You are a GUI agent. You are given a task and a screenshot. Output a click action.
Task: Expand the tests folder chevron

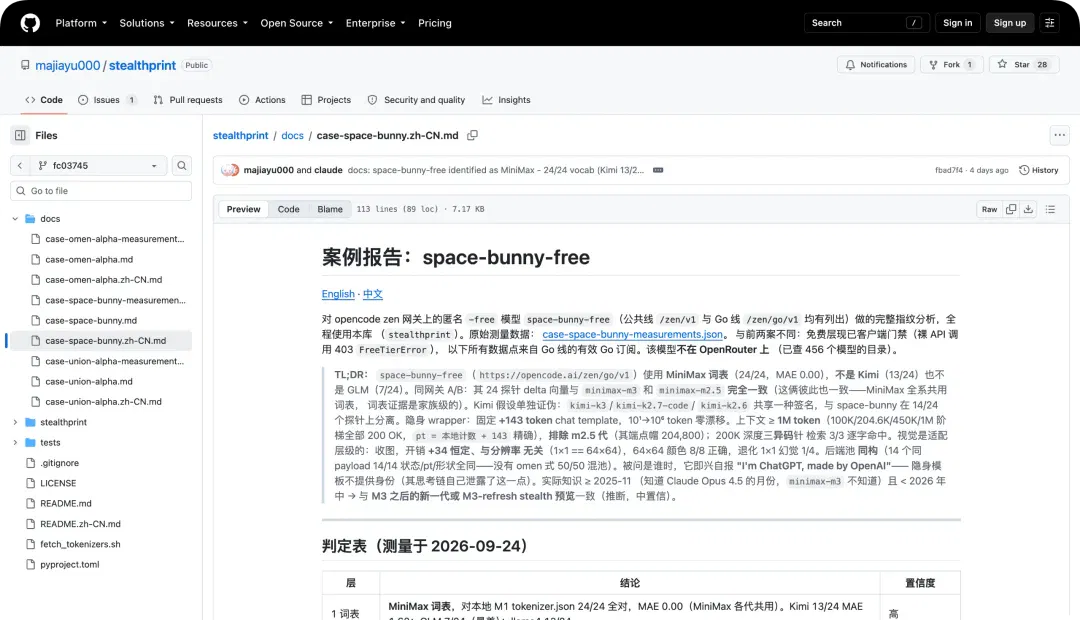point(15,442)
